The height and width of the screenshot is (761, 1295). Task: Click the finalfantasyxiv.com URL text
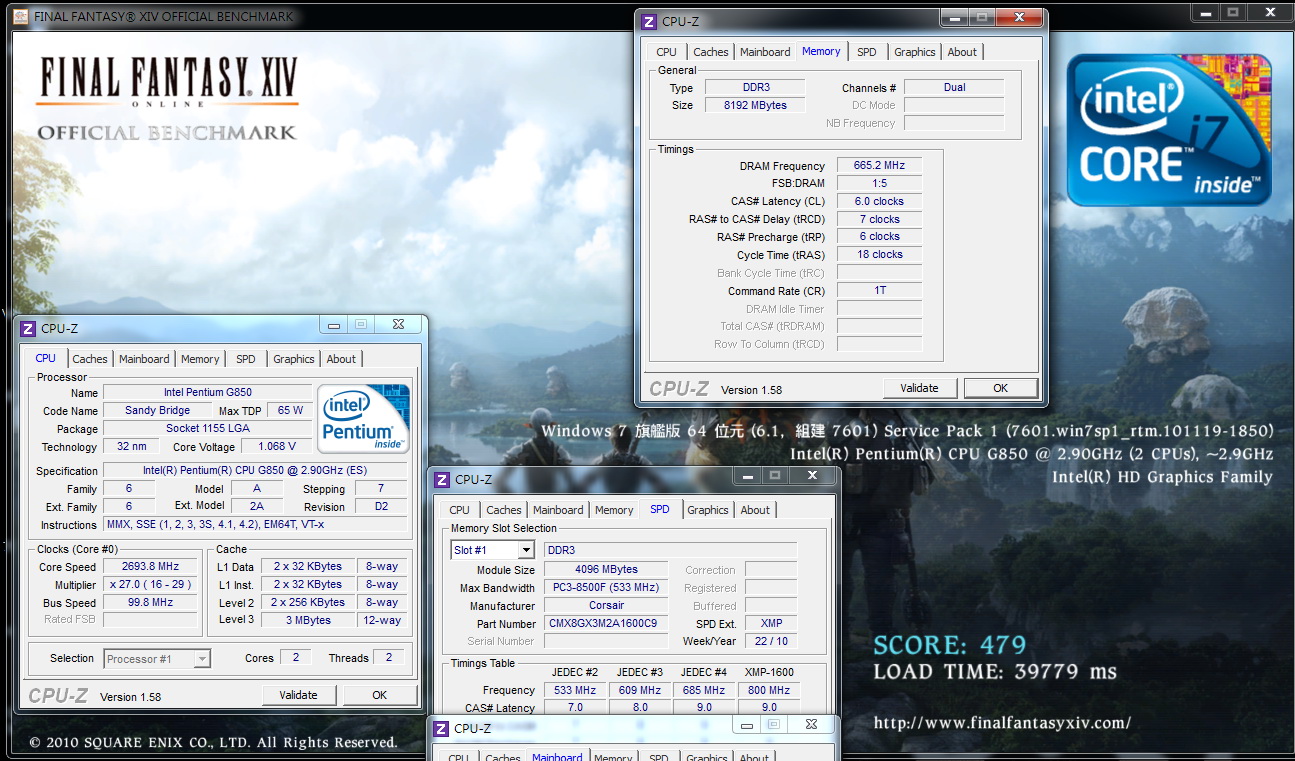[x=1003, y=722]
